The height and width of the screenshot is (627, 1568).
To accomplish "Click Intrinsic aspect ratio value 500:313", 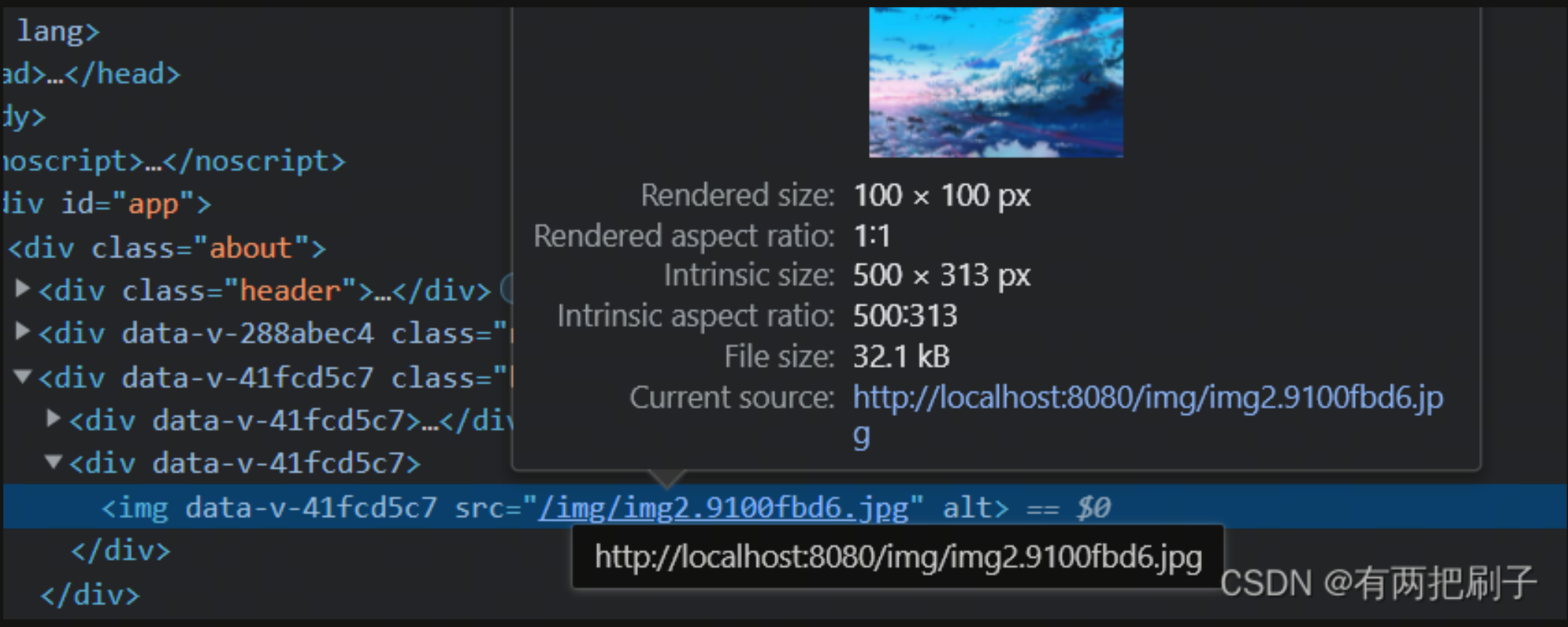I will pos(905,316).
